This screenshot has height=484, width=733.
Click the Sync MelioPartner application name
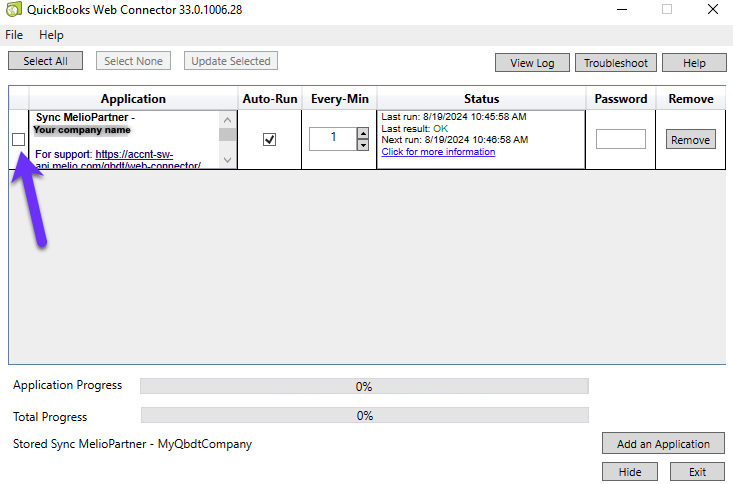coord(86,117)
